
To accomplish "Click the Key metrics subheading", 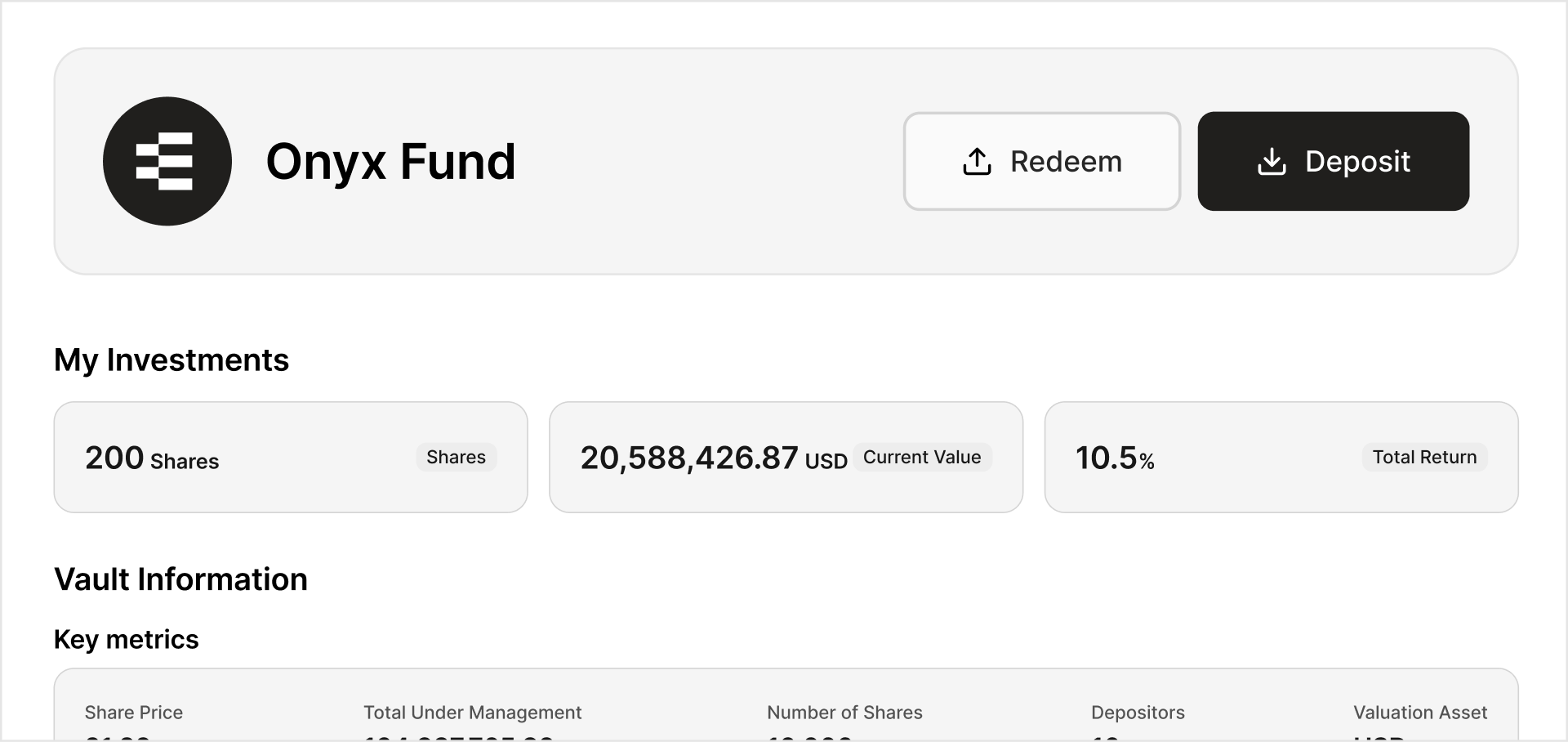I will (x=127, y=639).
